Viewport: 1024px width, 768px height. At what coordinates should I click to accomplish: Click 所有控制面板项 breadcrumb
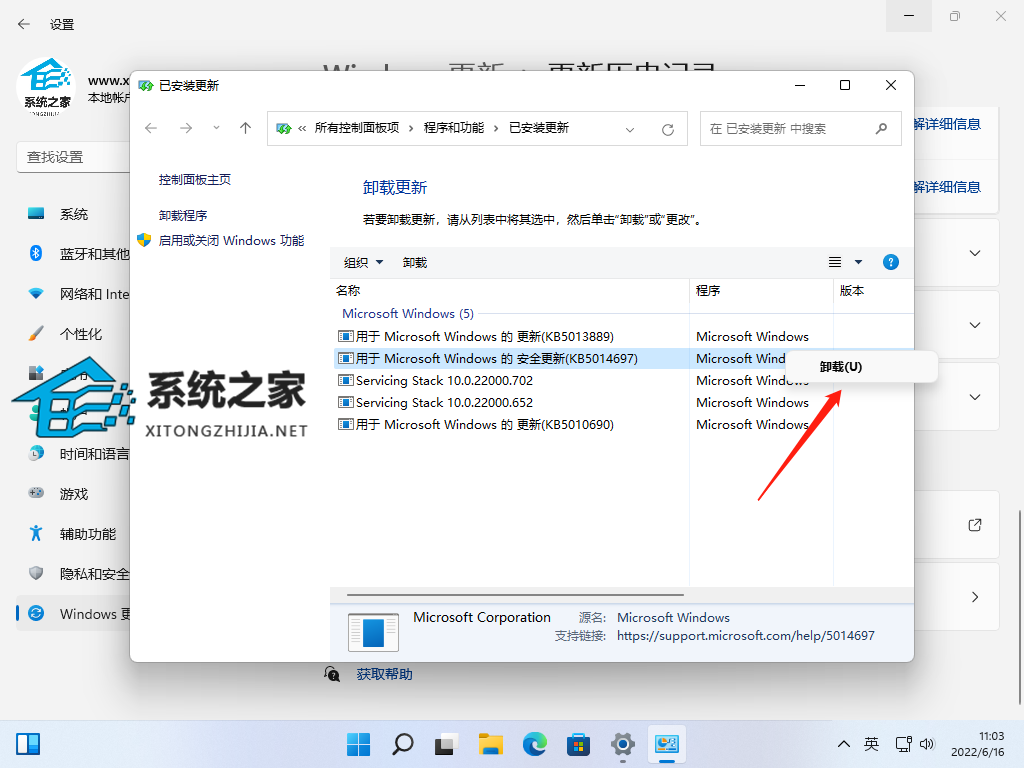click(x=357, y=128)
